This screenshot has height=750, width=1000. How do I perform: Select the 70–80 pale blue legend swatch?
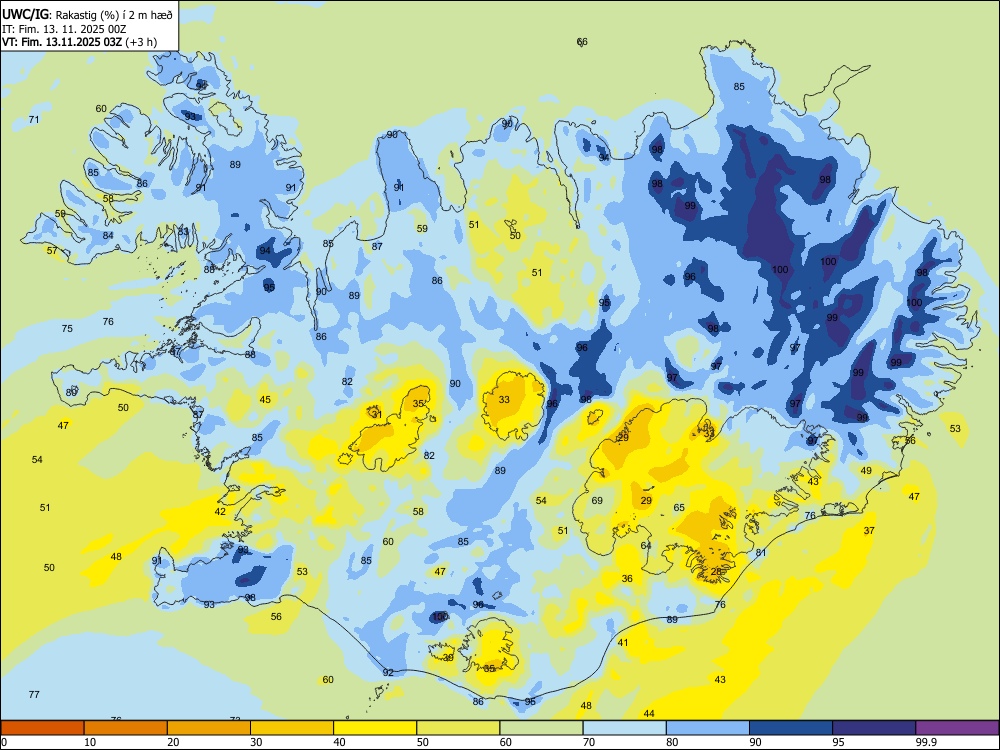(x=624, y=728)
